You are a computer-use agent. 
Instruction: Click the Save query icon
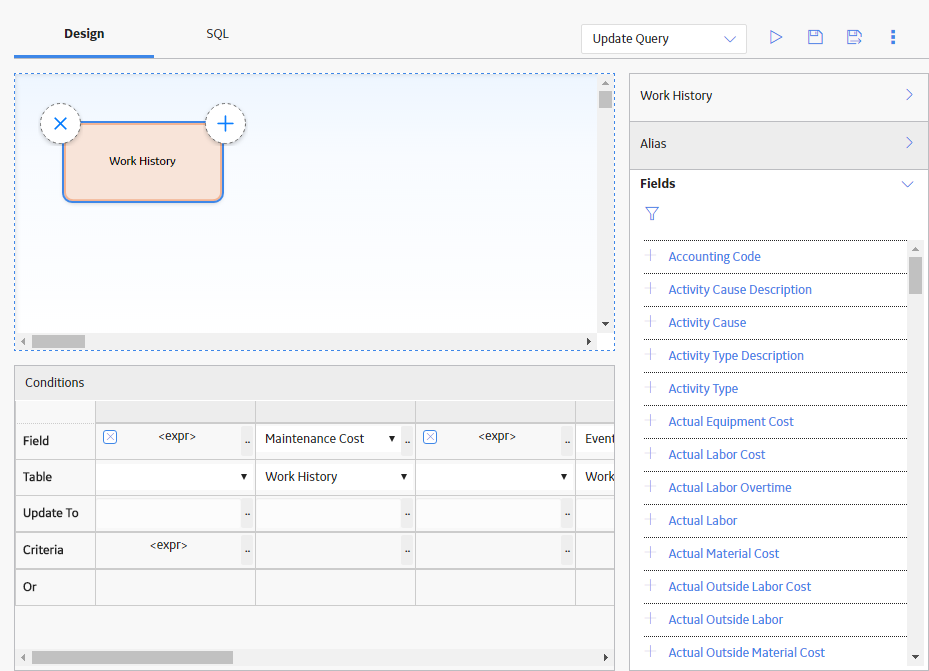click(x=815, y=37)
